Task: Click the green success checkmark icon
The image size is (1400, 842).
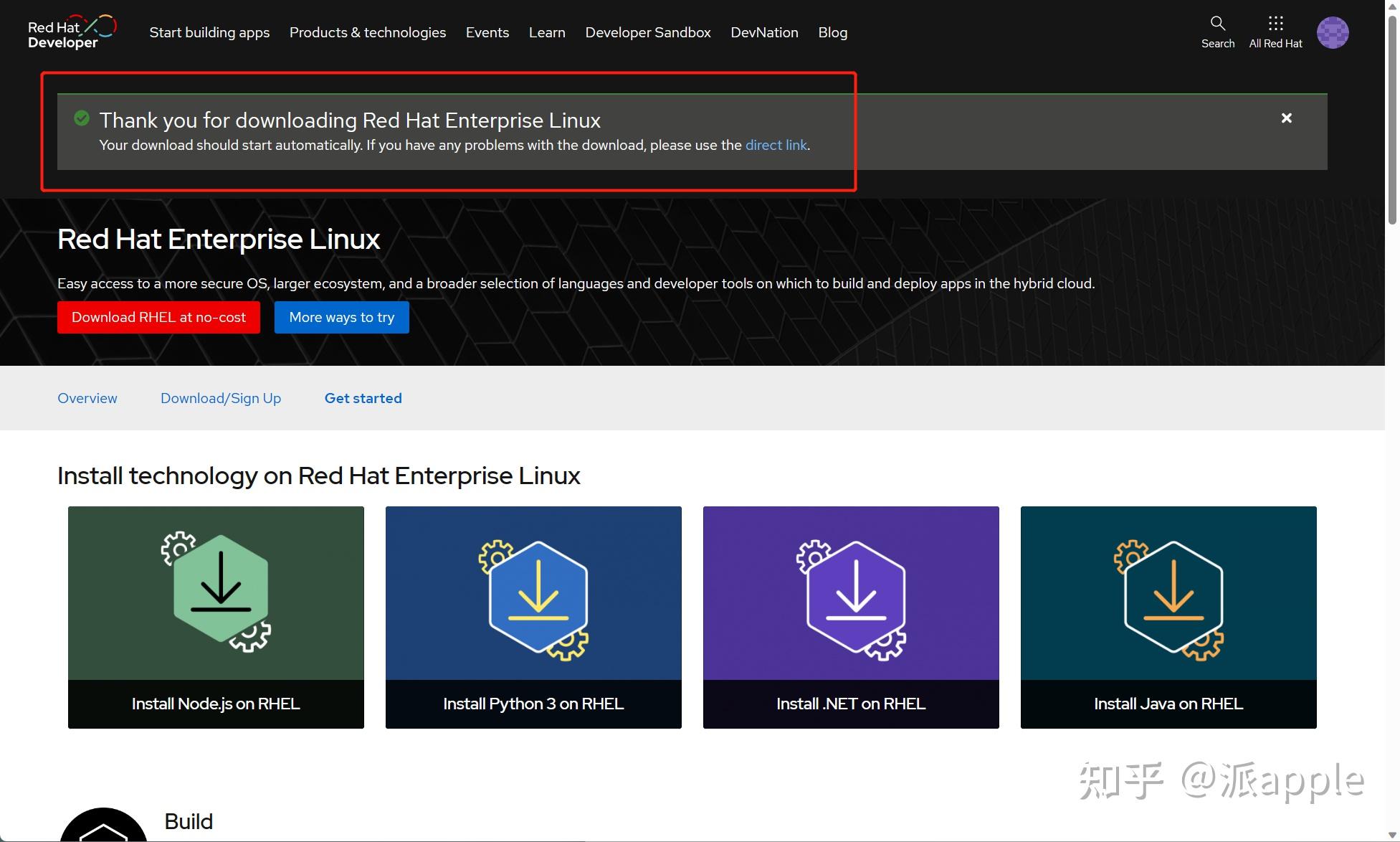Action: click(81, 118)
